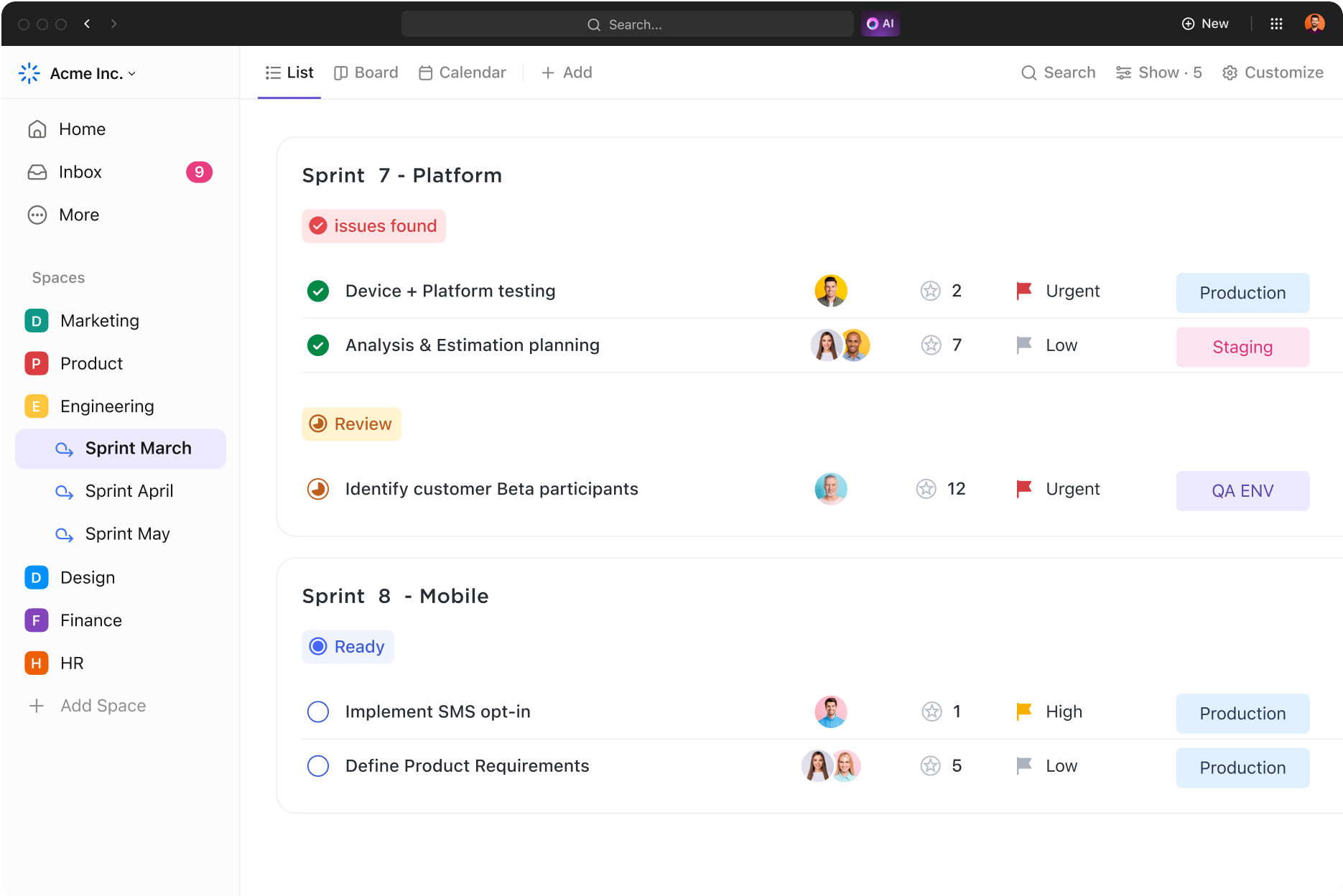Uncheck Device + Platform testing completed mark
The width and height of the screenshot is (1343, 896).
click(x=318, y=291)
